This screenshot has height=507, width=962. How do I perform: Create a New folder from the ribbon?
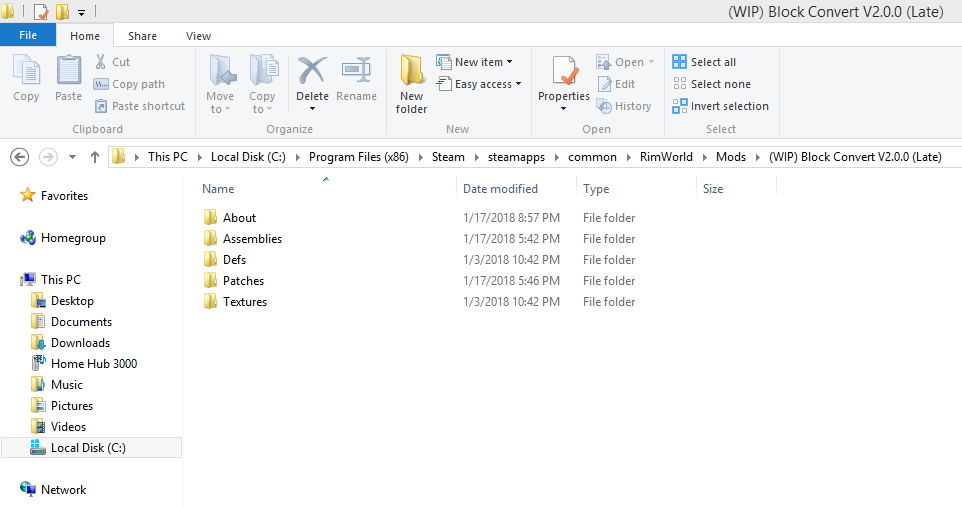coord(411,84)
